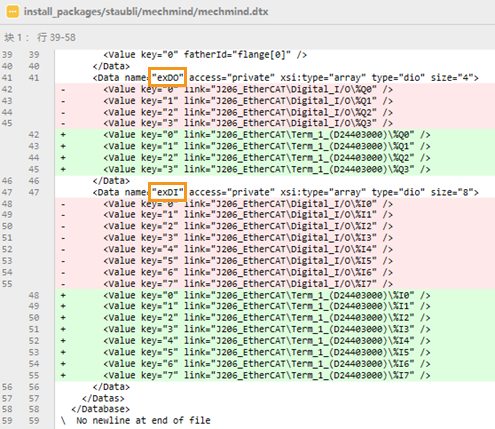
Task: Click the closing </Datas> tag line
Action: 103,398
